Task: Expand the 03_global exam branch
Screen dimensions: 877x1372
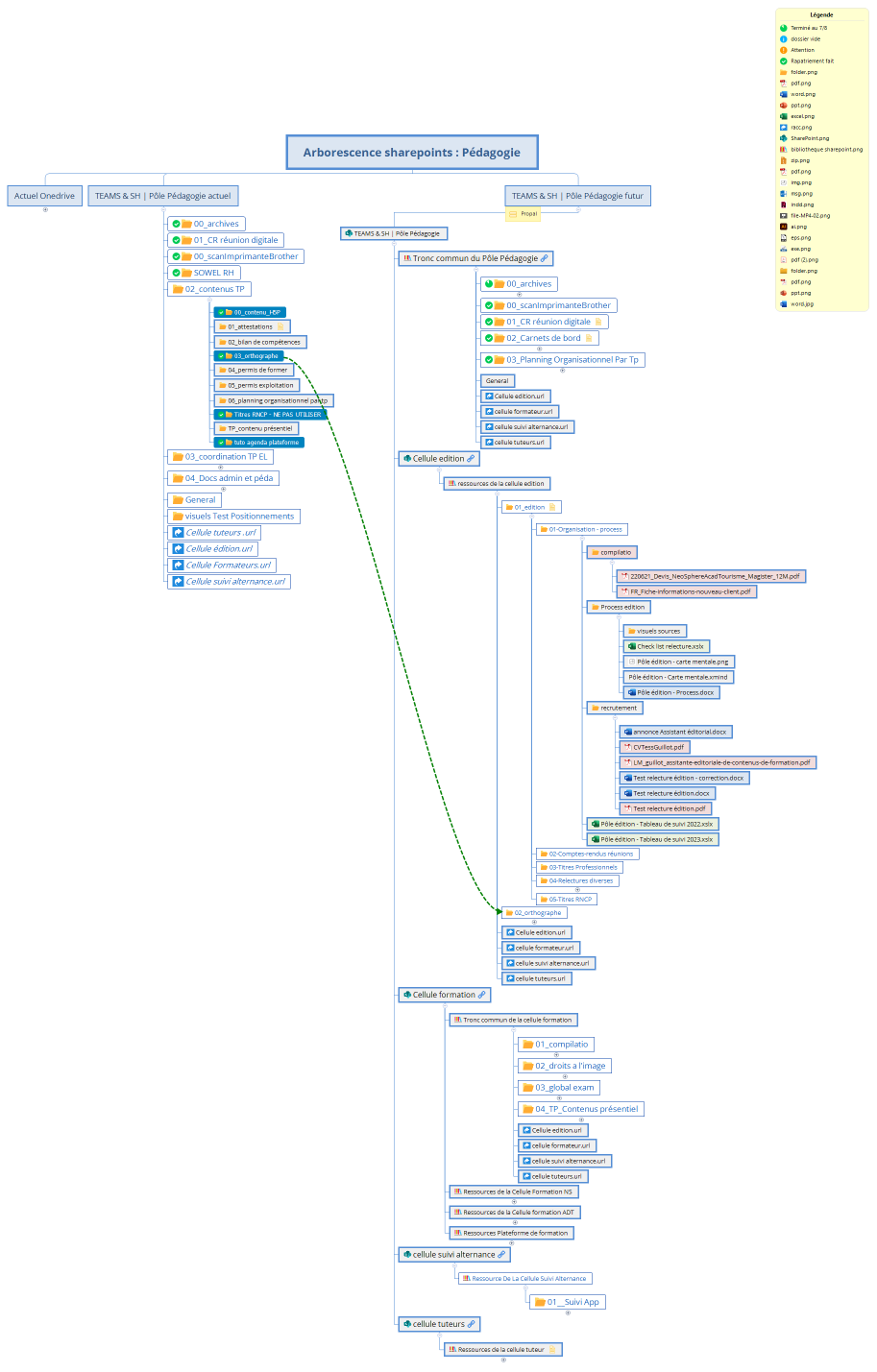Action: 559,1098
